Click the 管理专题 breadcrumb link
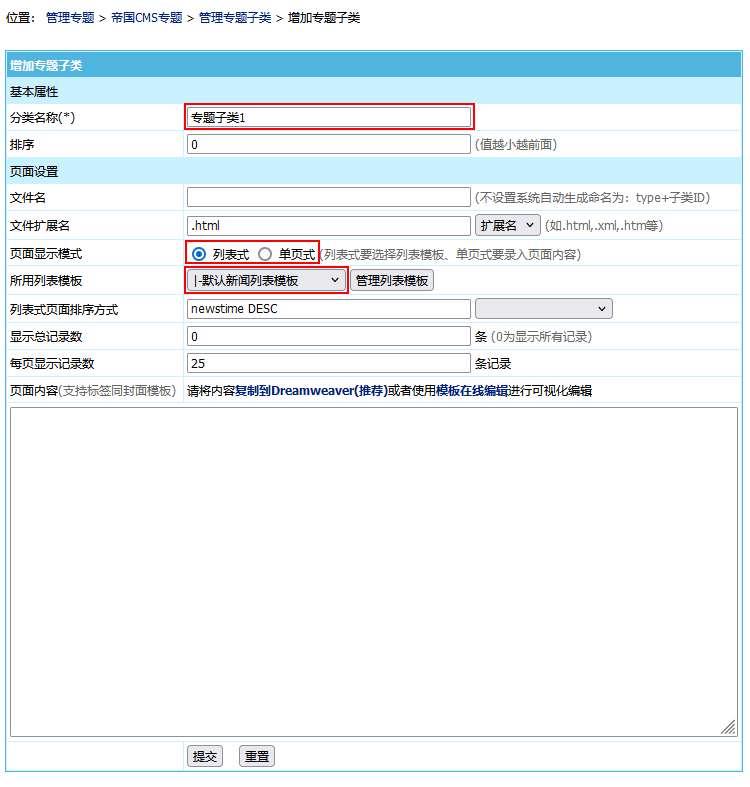Screen dimensions: 750x787 coord(70,18)
